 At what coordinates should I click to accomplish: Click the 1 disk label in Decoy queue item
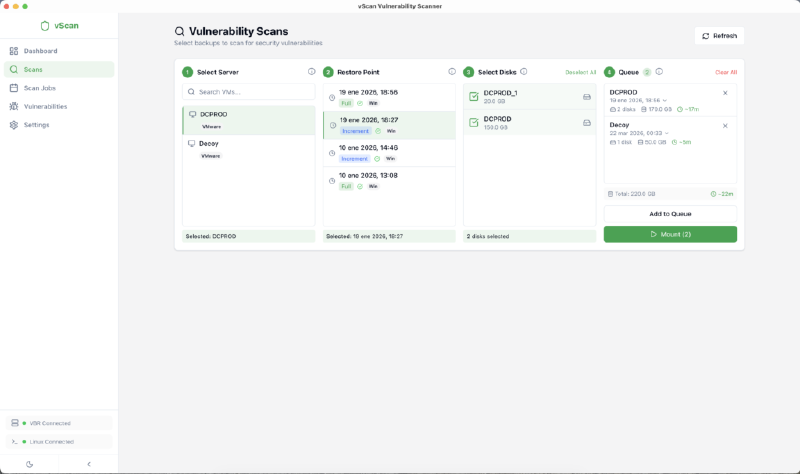coord(620,142)
